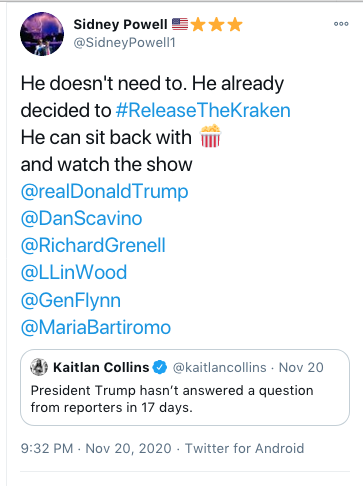The width and height of the screenshot is (363, 486).
Task: Click the popcorn emoji in the tweet
Action: click(x=210, y=136)
